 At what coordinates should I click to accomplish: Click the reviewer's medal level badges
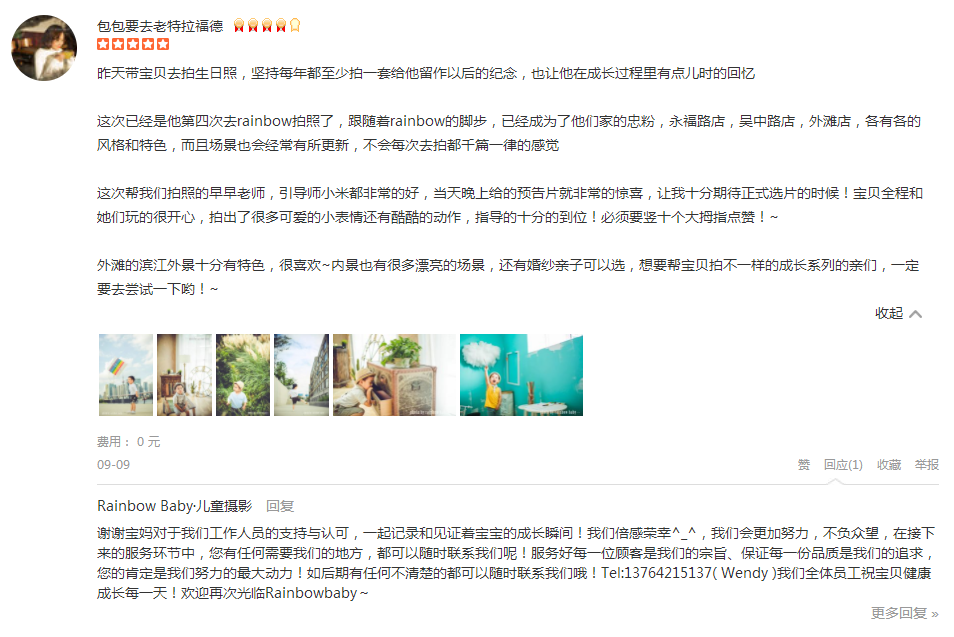point(266,25)
